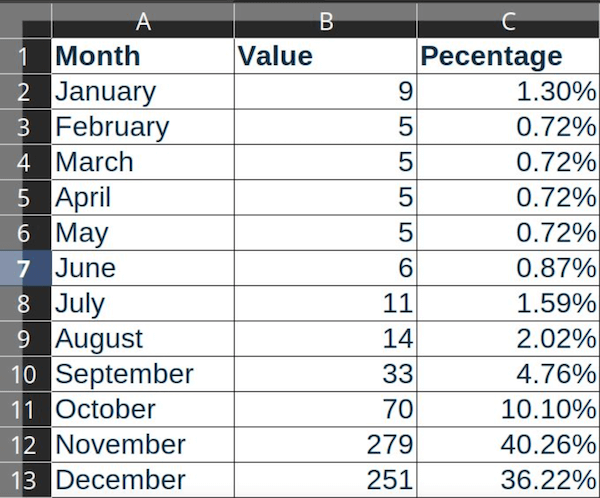The height and width of the screenshot is (498, 600).
Task: Click the select-all corner box
Action: tap(25, 21)
